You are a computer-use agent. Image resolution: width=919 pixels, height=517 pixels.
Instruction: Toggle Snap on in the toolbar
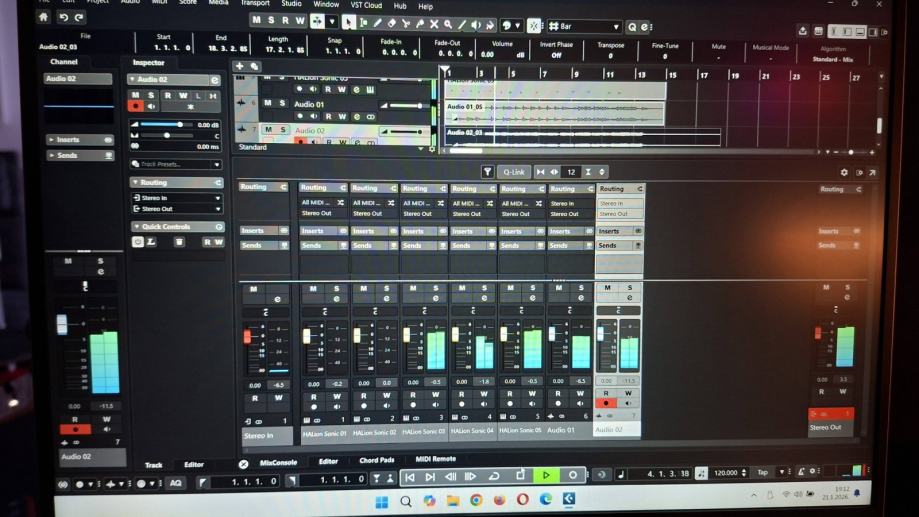(x=533, y=26)
